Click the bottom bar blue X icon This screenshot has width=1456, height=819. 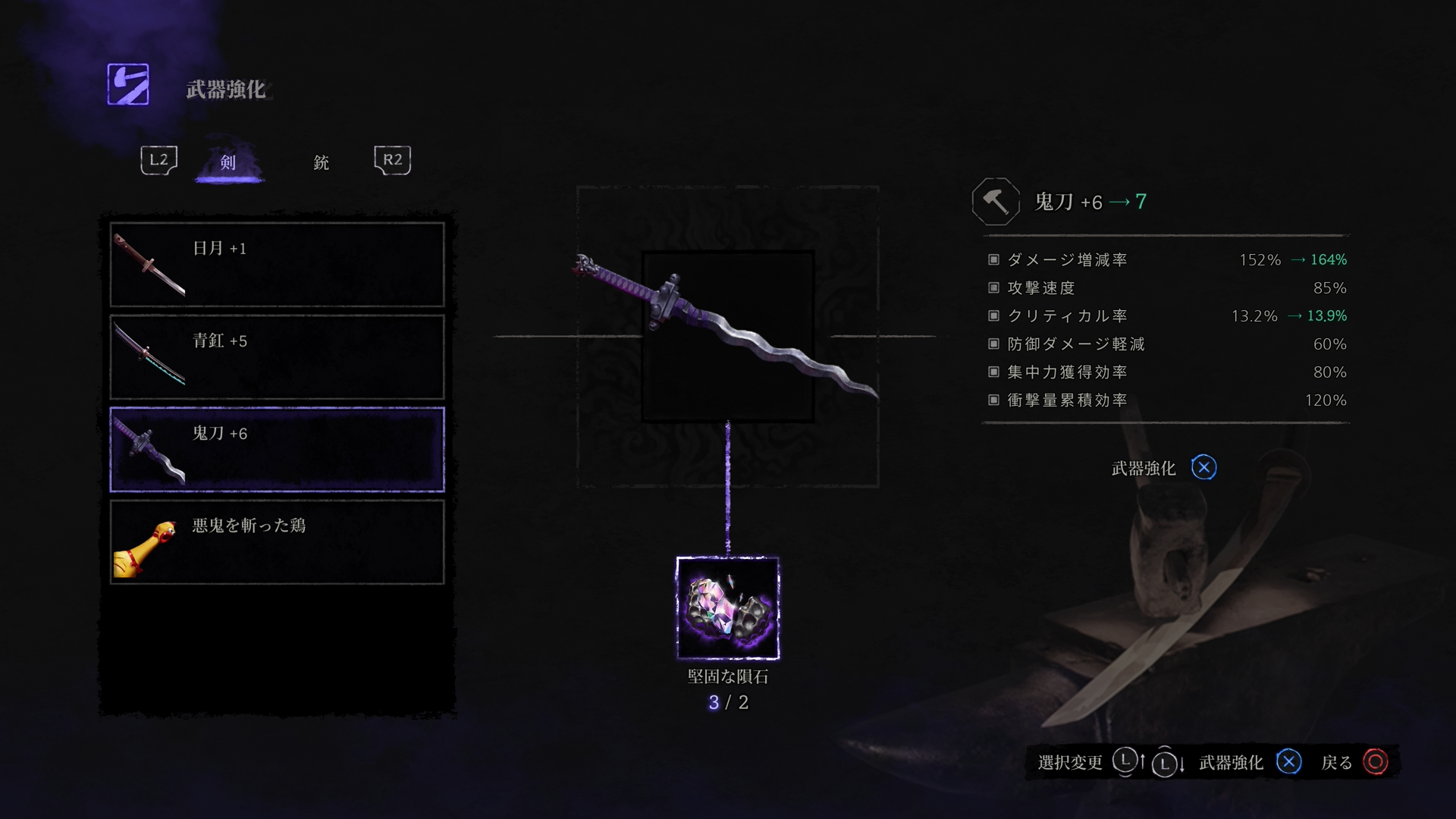point(1288,761)
